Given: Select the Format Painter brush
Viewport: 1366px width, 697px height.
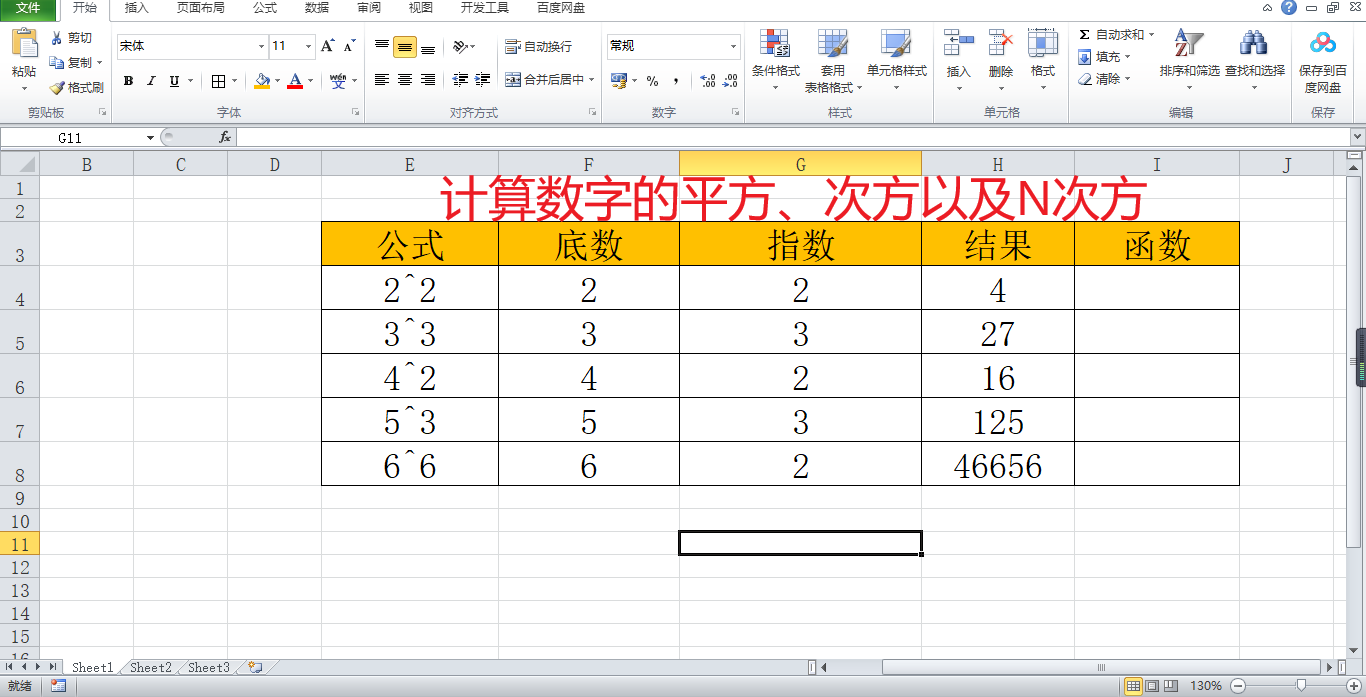Looking at the screenshot, I should pos(57,87).
